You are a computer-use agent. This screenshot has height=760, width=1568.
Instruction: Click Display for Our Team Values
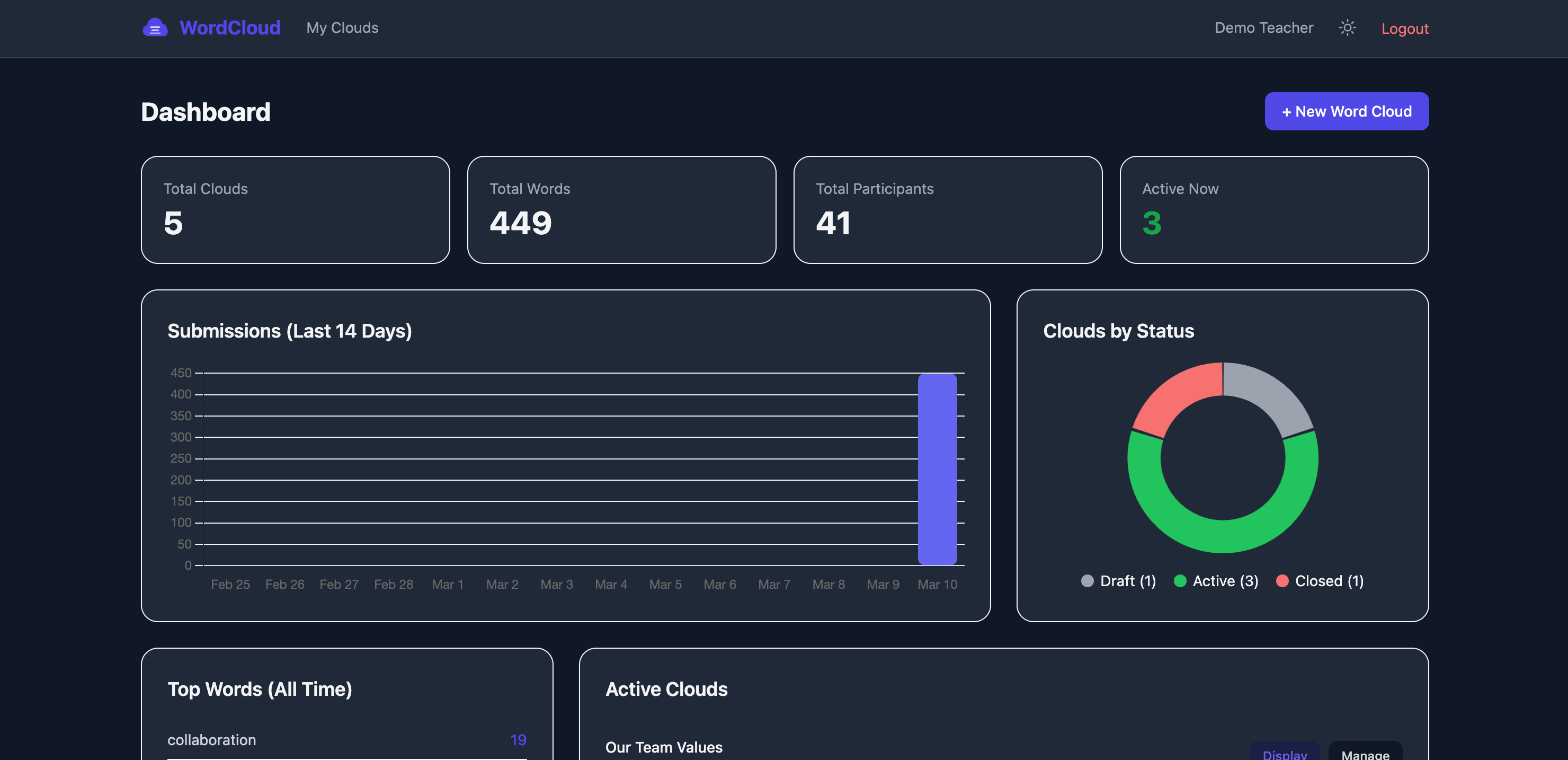(x=1285, y=752)
